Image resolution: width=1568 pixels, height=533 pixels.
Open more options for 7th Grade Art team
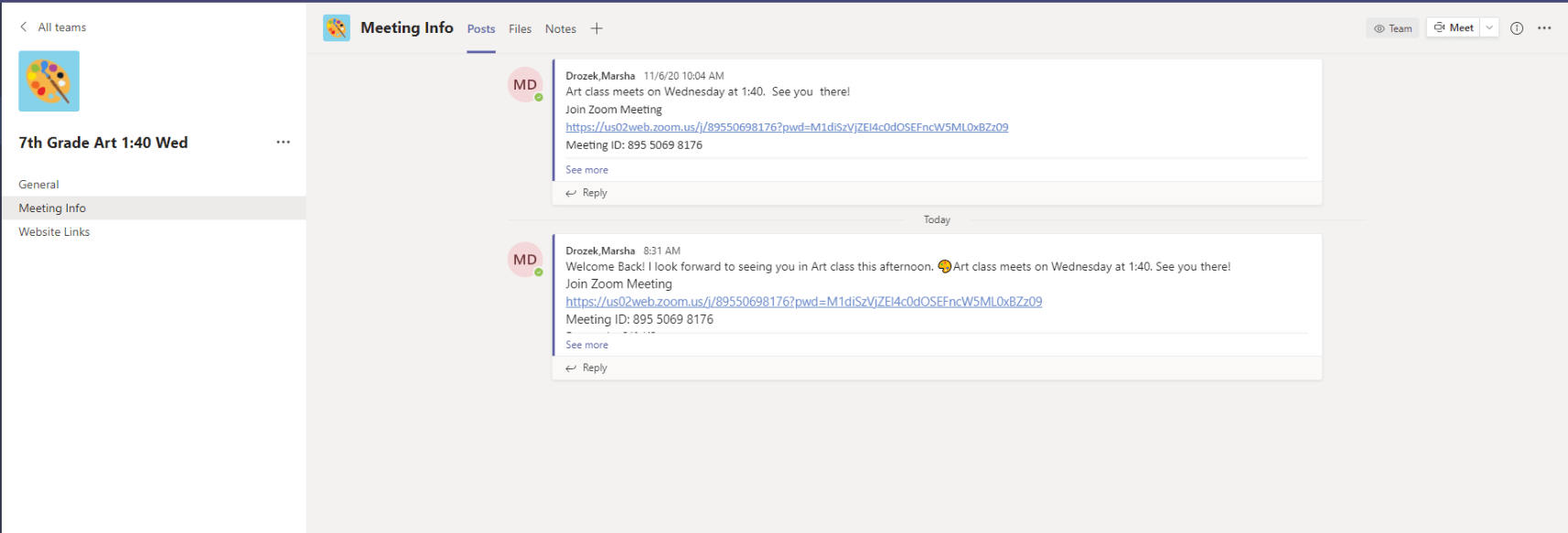click(x=283, y=143)
